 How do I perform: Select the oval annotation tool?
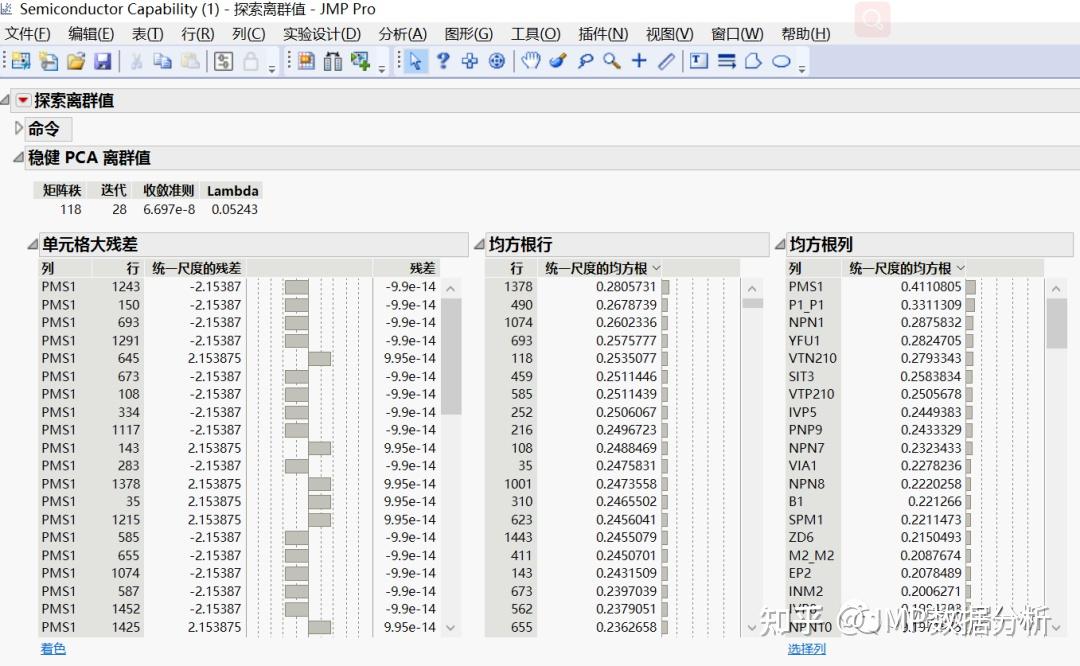pyautogui.click(x=780, y=61)
